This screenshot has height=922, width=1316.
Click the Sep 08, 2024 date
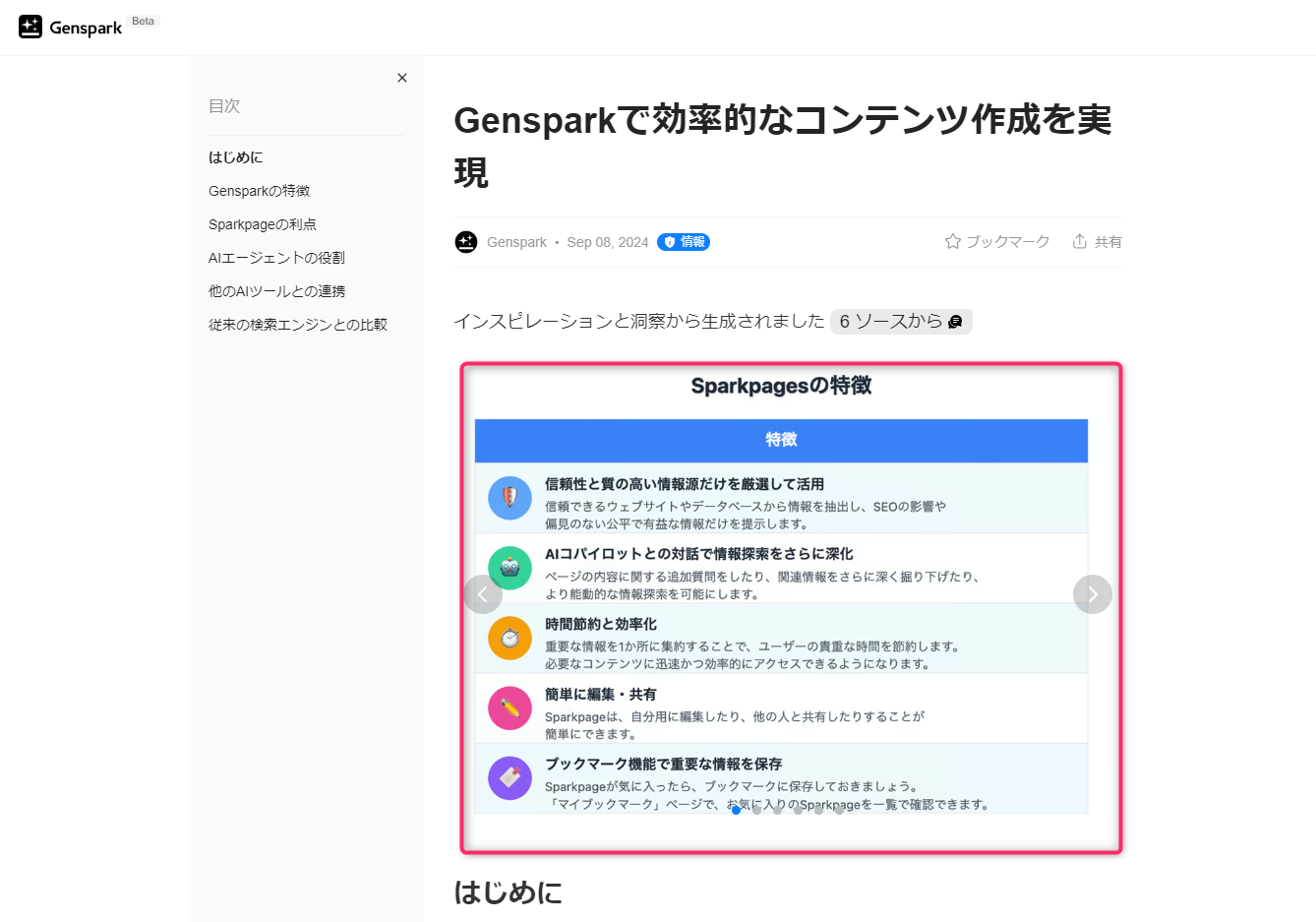(x=608, y=242)
